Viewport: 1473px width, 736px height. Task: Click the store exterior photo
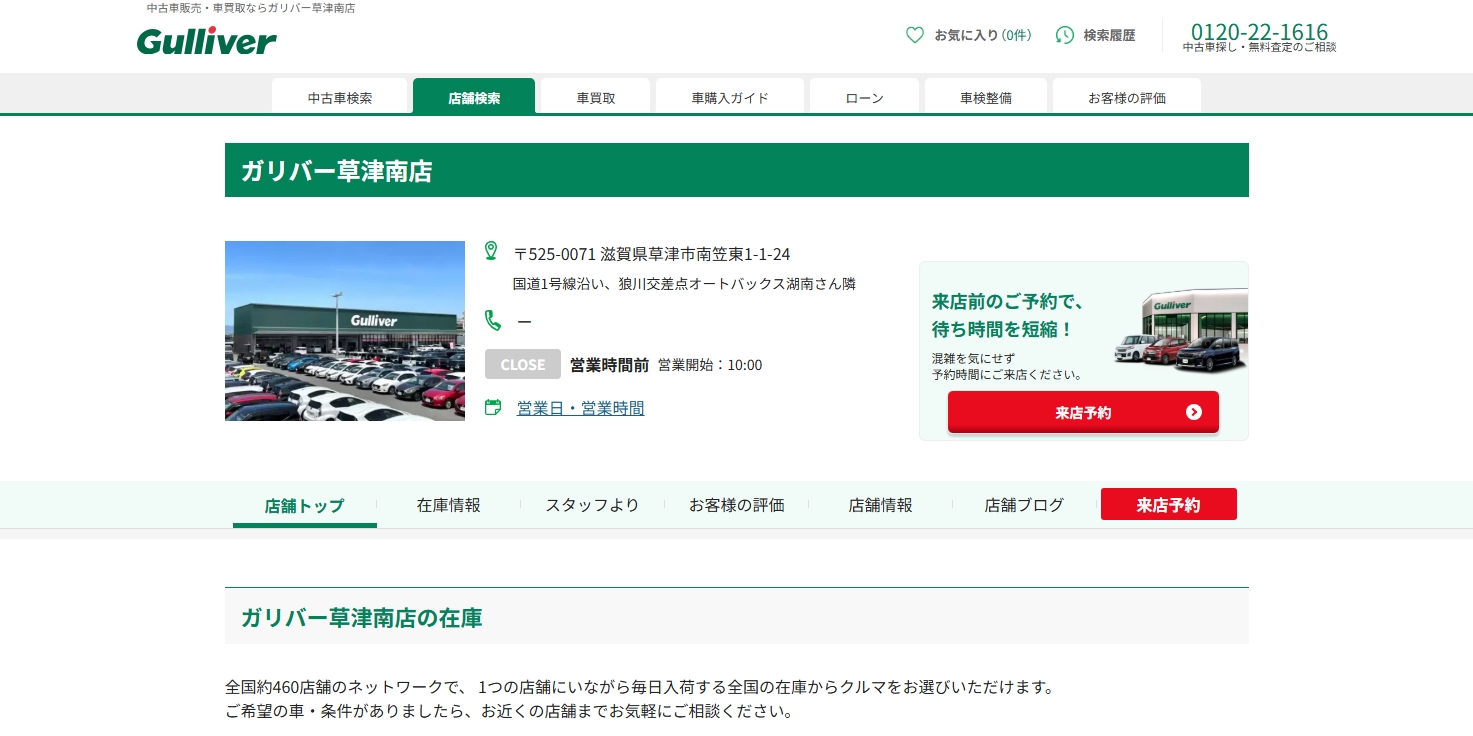coord(345,331)
